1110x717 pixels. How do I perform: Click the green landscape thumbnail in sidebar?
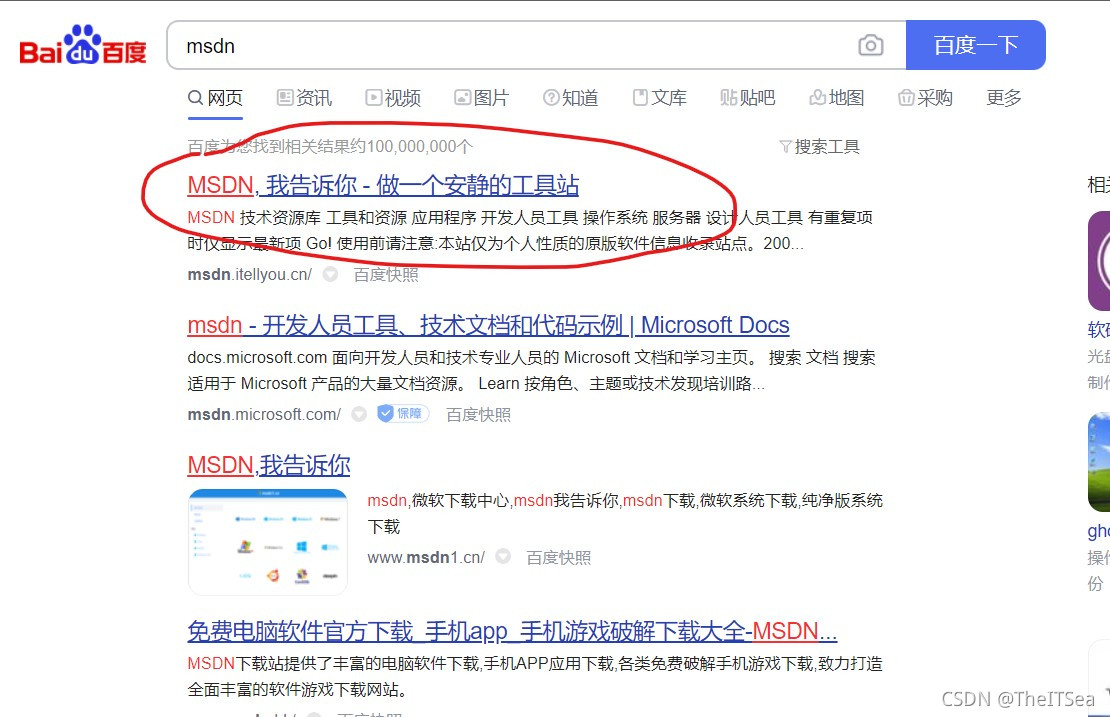(1099, 462)
